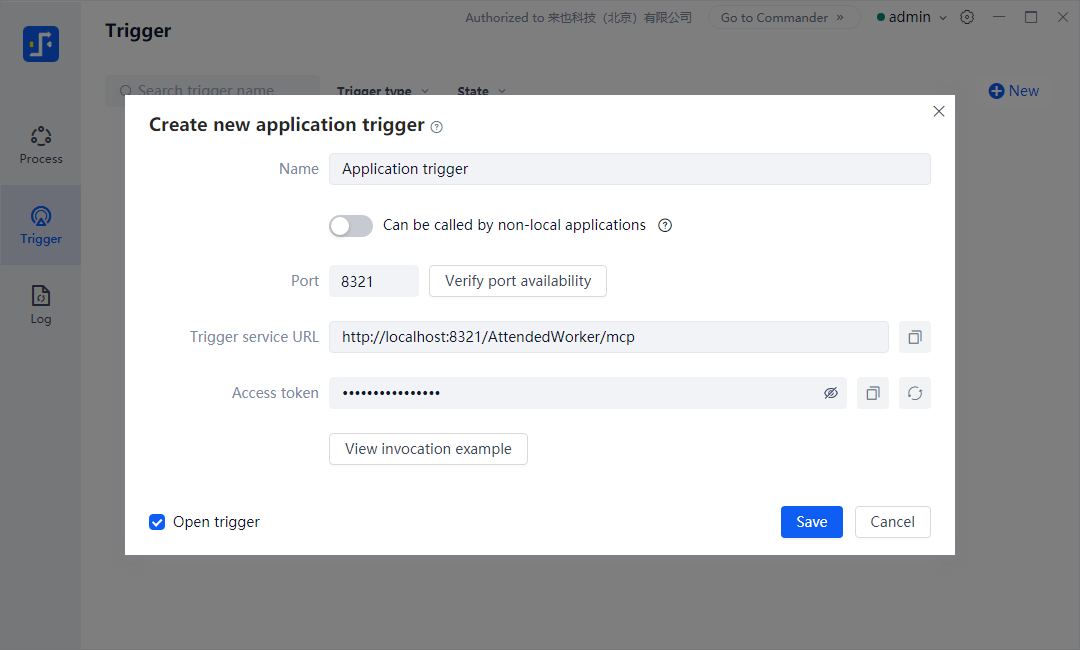
Task: Uncheck the Open trigger checkbox
Action: [x=157, y=522]
